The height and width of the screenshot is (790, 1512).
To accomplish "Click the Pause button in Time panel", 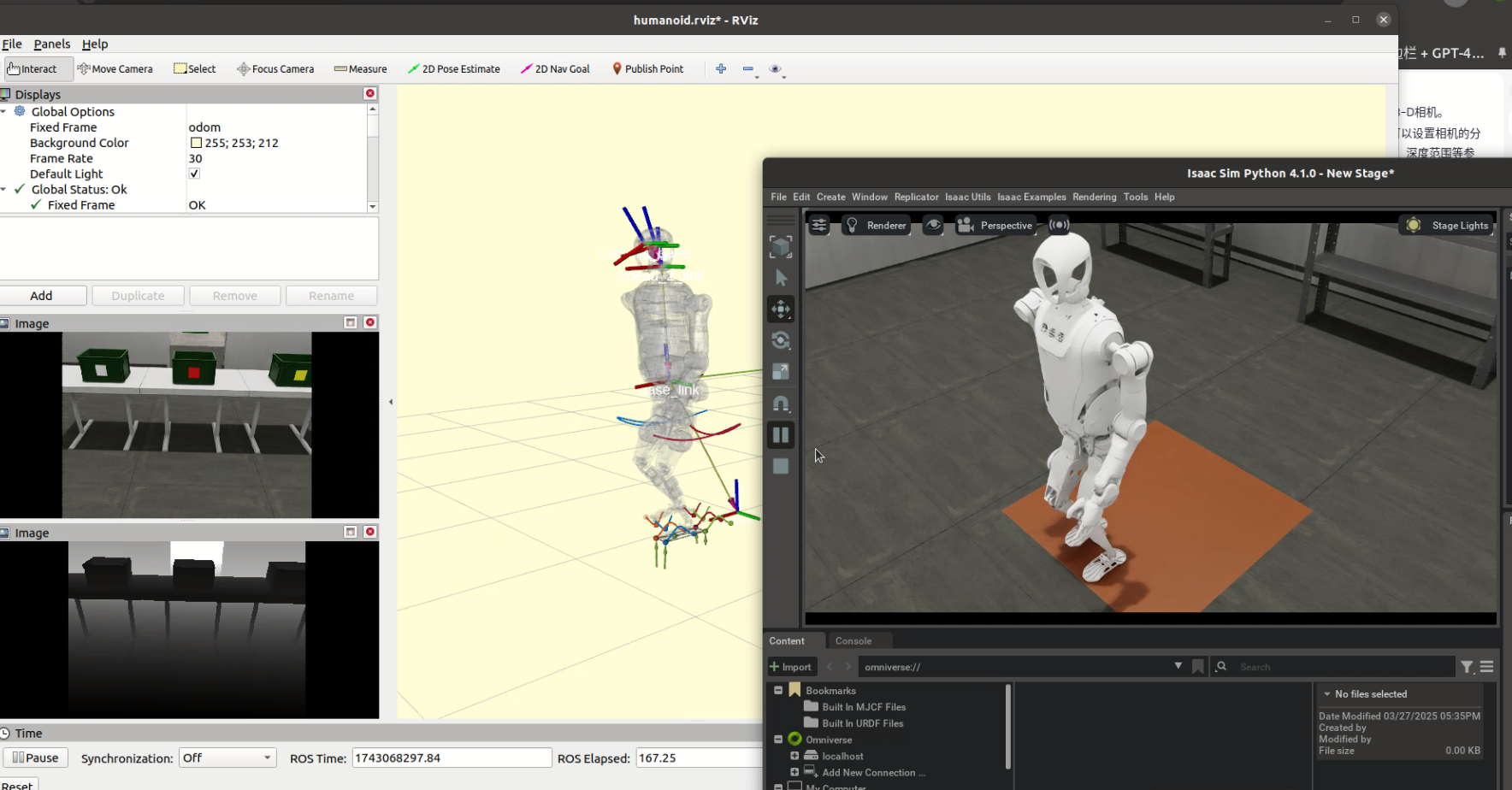I will click(x=36, y=758).
